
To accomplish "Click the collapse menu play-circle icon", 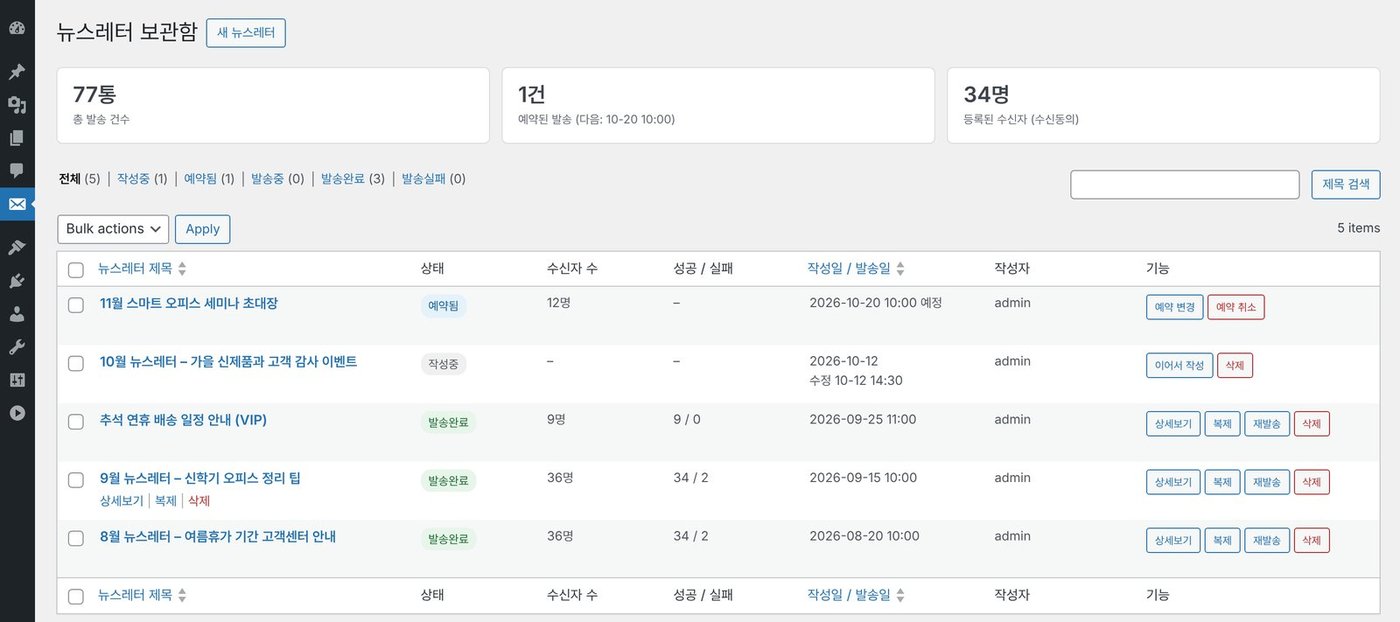I will 17,413.
